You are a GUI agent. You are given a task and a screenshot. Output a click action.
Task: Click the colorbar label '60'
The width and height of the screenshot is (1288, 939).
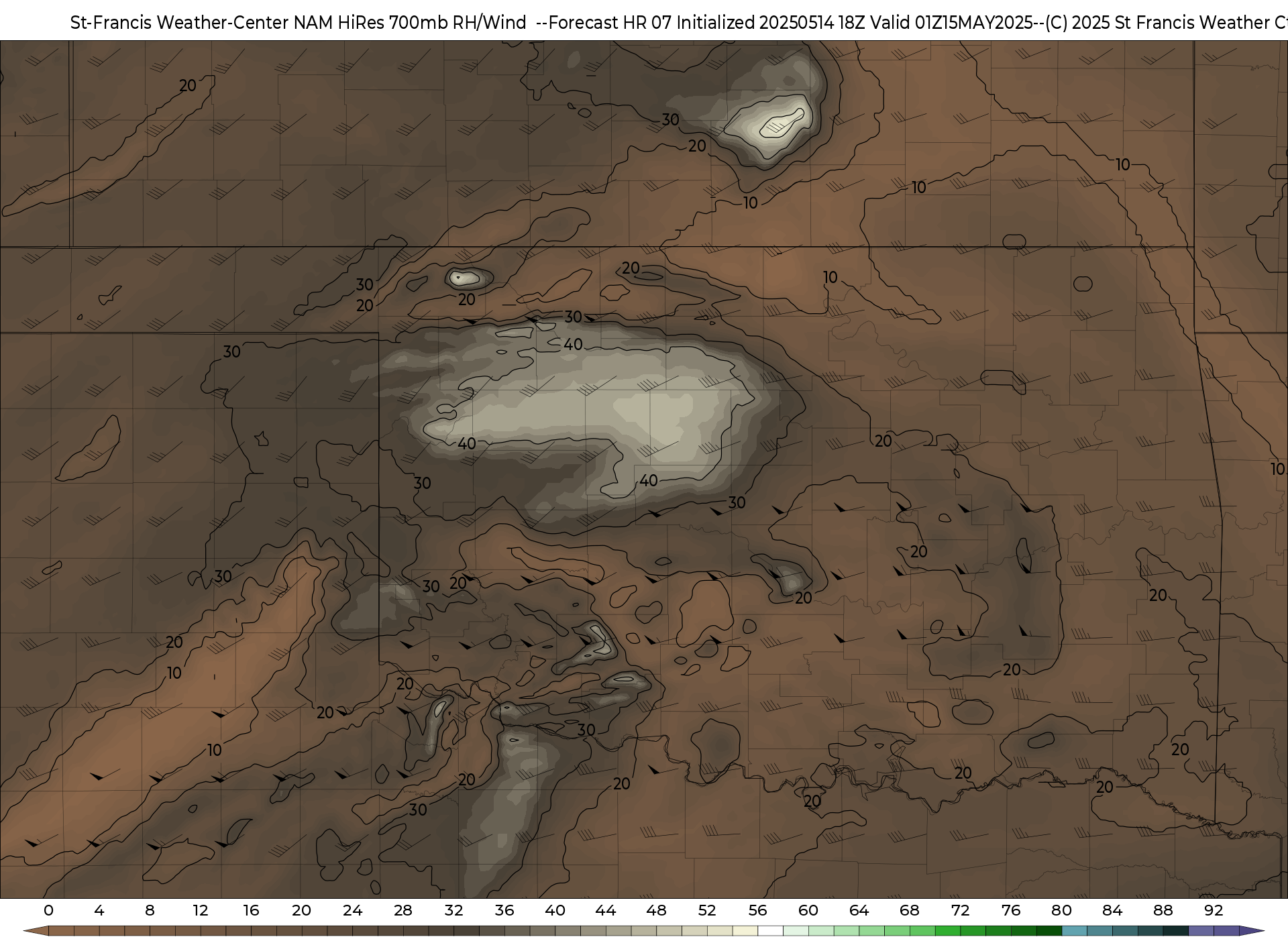(x=808, y=910)
